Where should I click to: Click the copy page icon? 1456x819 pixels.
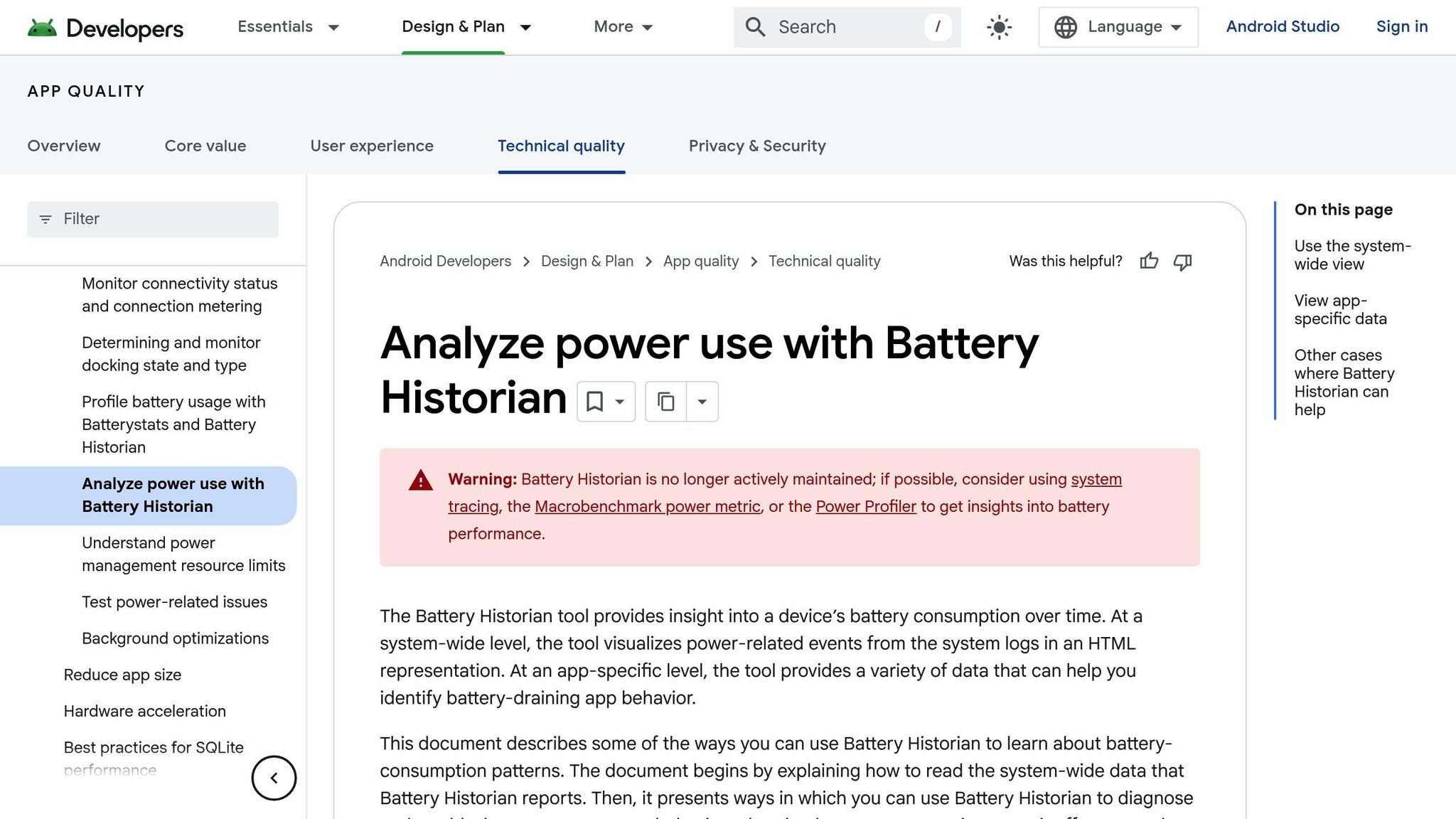click(665, 402)
